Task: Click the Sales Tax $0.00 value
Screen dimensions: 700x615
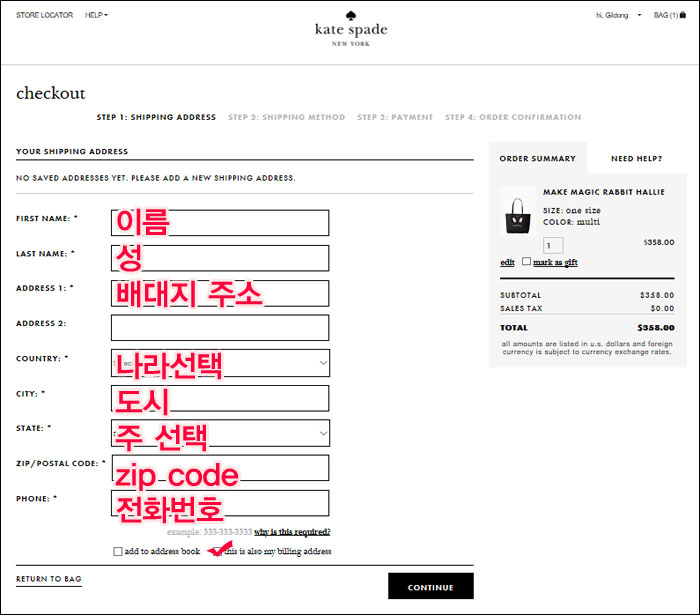Action: click(662, 308)
